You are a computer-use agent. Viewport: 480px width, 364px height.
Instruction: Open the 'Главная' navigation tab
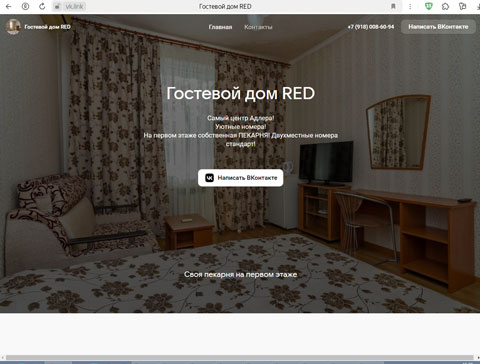coord(220,27)
